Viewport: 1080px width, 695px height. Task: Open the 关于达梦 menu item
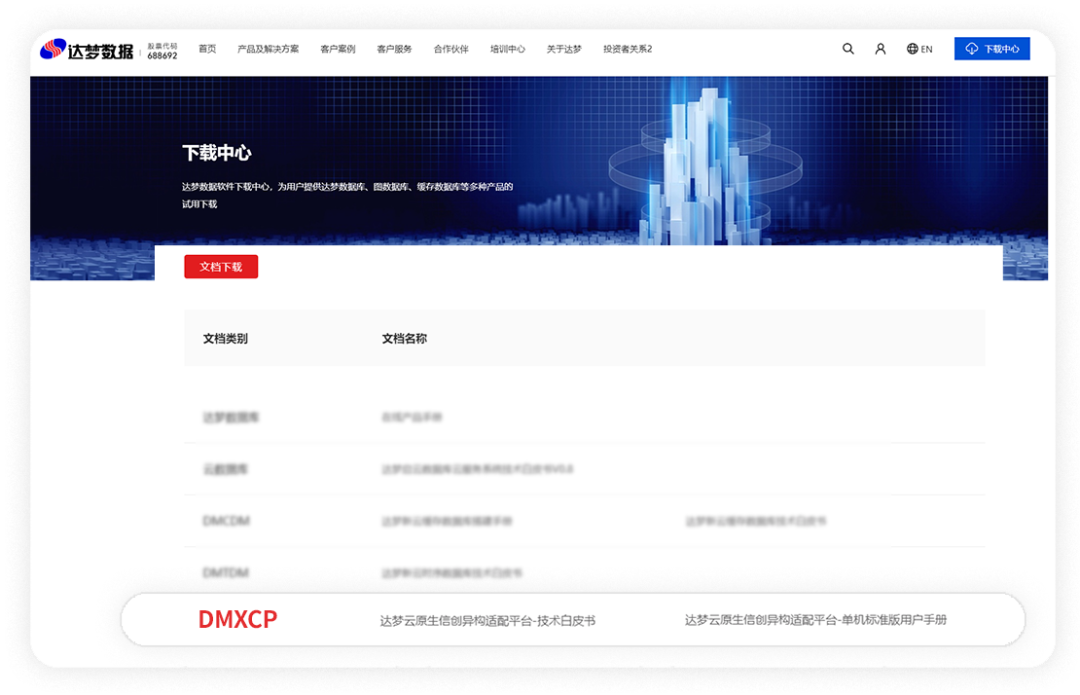[x=564, y=49]
